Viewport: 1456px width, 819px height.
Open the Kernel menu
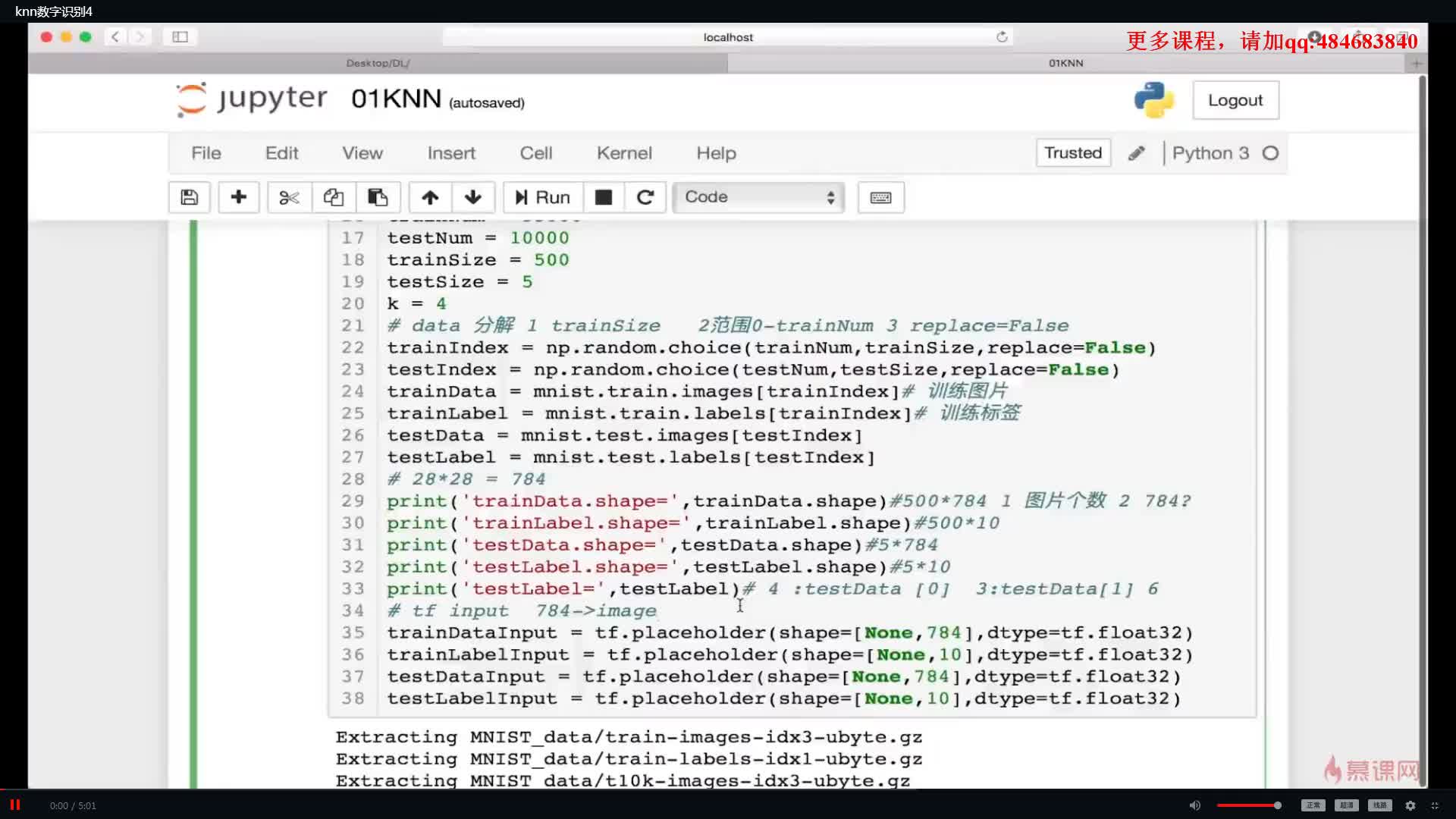coord(624,153)
